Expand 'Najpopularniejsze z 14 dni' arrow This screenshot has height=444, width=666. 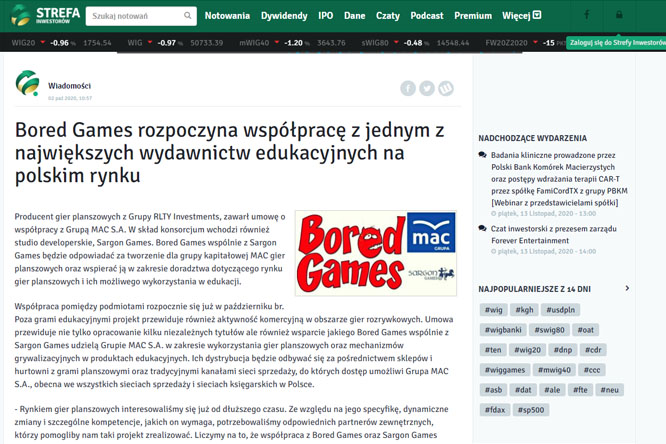(x=627, y=288)
